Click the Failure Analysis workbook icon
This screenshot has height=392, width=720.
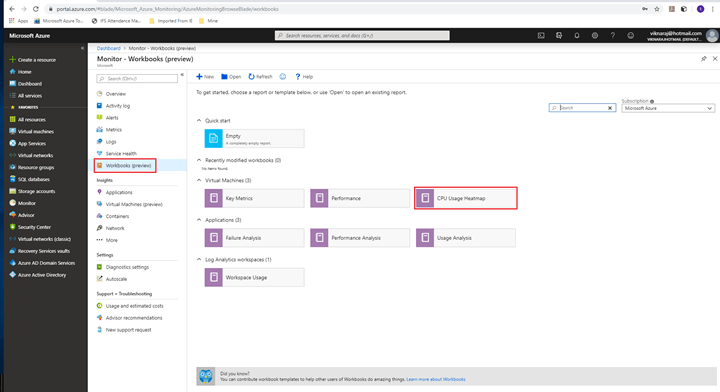point(214,238)
